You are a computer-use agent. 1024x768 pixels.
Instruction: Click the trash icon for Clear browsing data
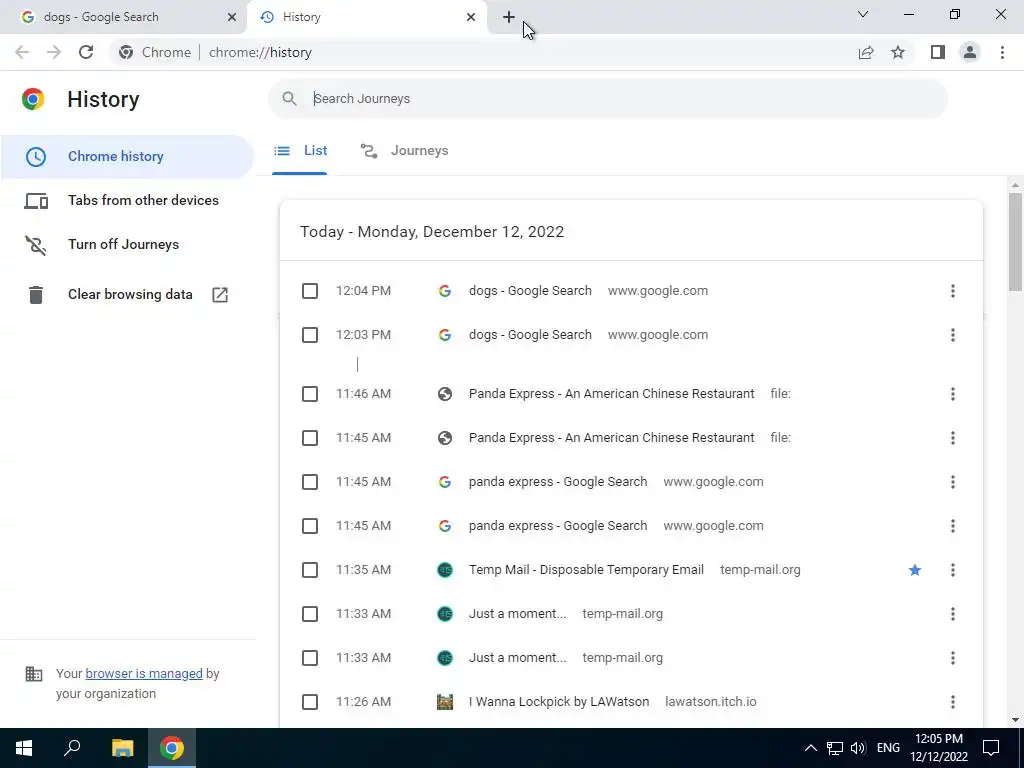tap(36, 295)
